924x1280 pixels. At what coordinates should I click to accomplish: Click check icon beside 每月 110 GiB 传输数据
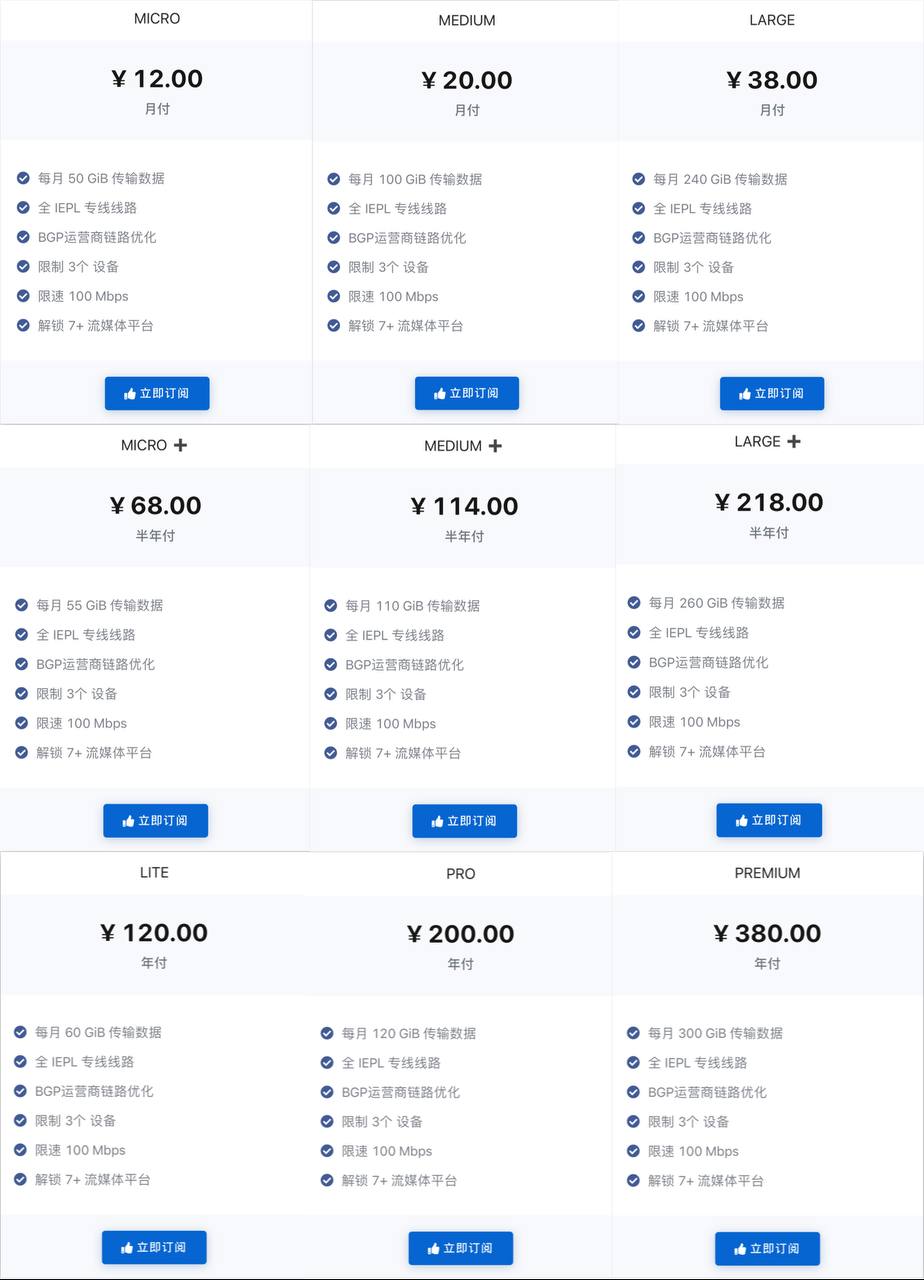pyautogui.click(x=331, y=605)
